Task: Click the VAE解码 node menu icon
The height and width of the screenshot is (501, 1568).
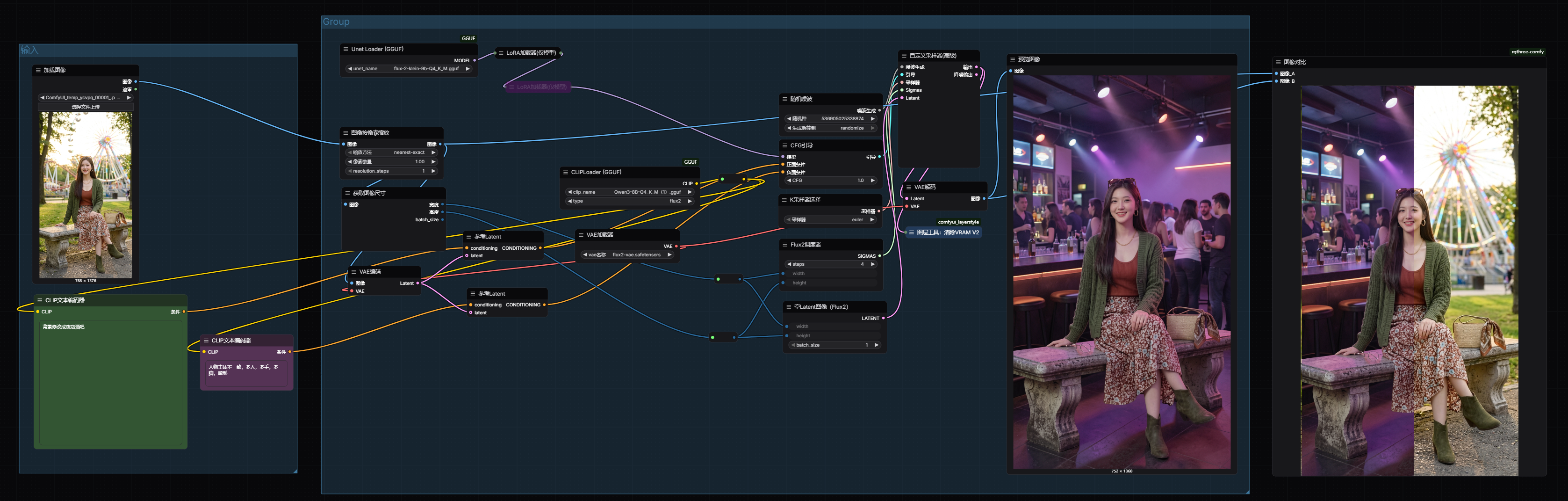Action: pos(909,188)
